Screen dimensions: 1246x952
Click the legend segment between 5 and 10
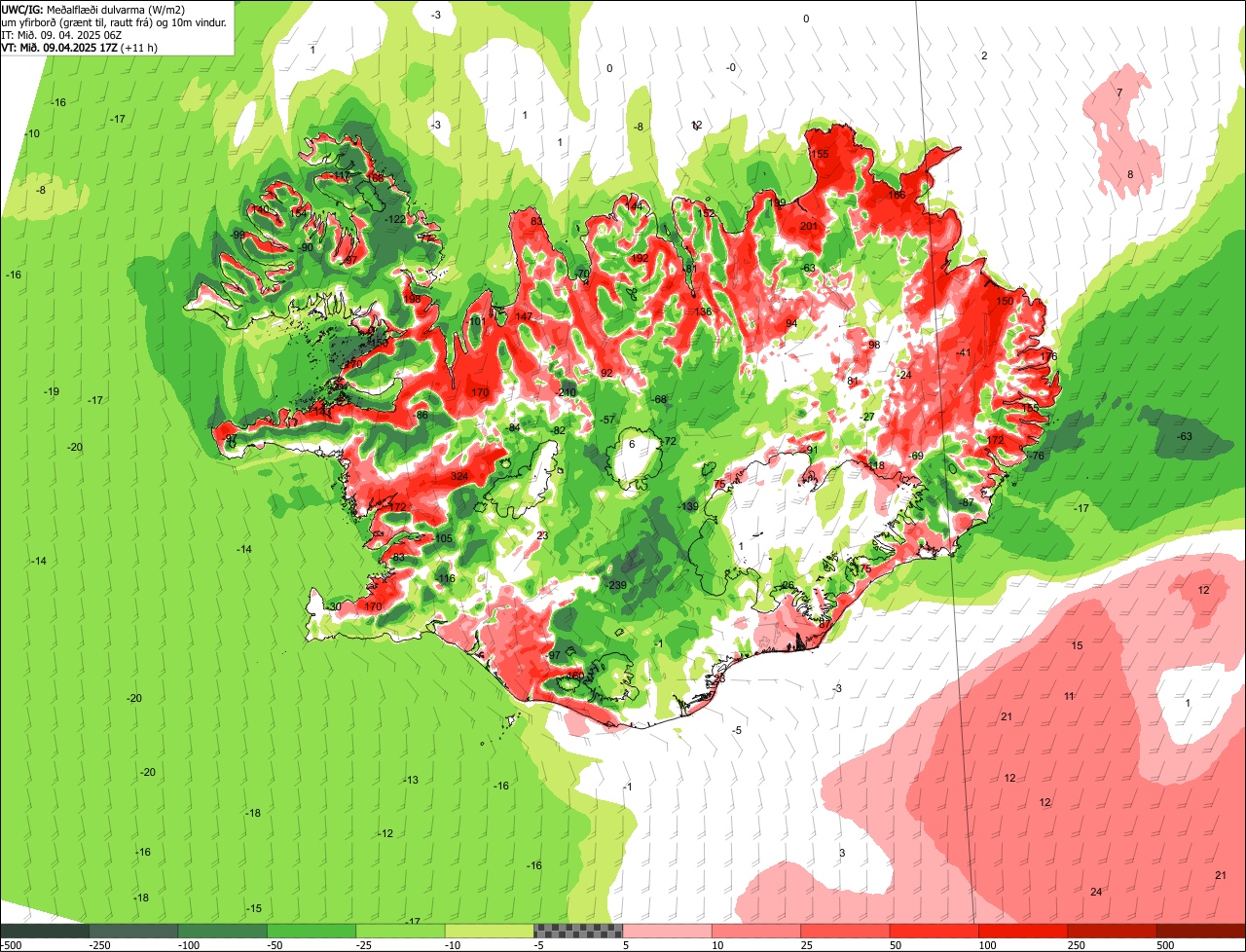tap(667, 931)
